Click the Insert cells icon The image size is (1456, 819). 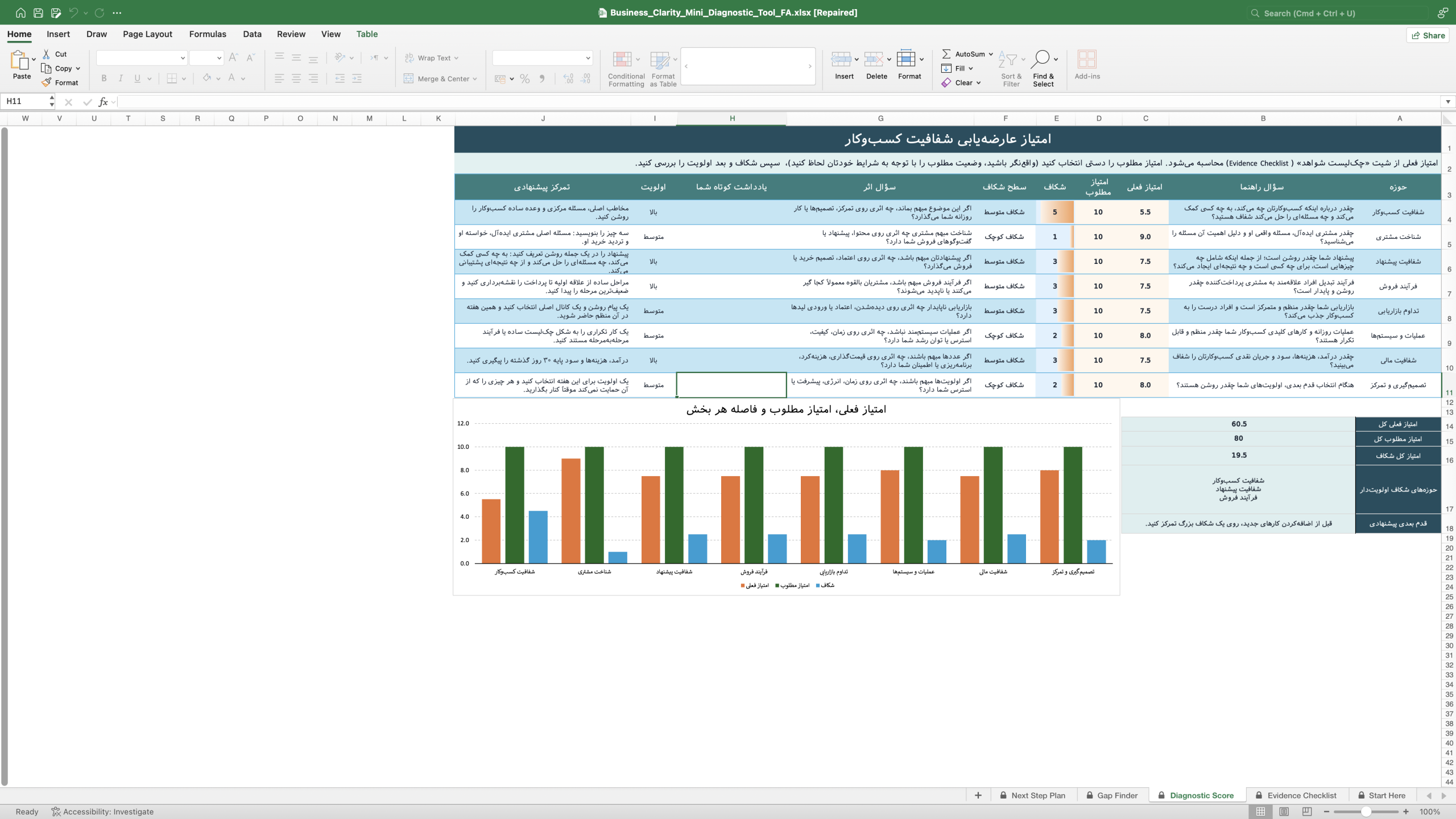point(841,59)
